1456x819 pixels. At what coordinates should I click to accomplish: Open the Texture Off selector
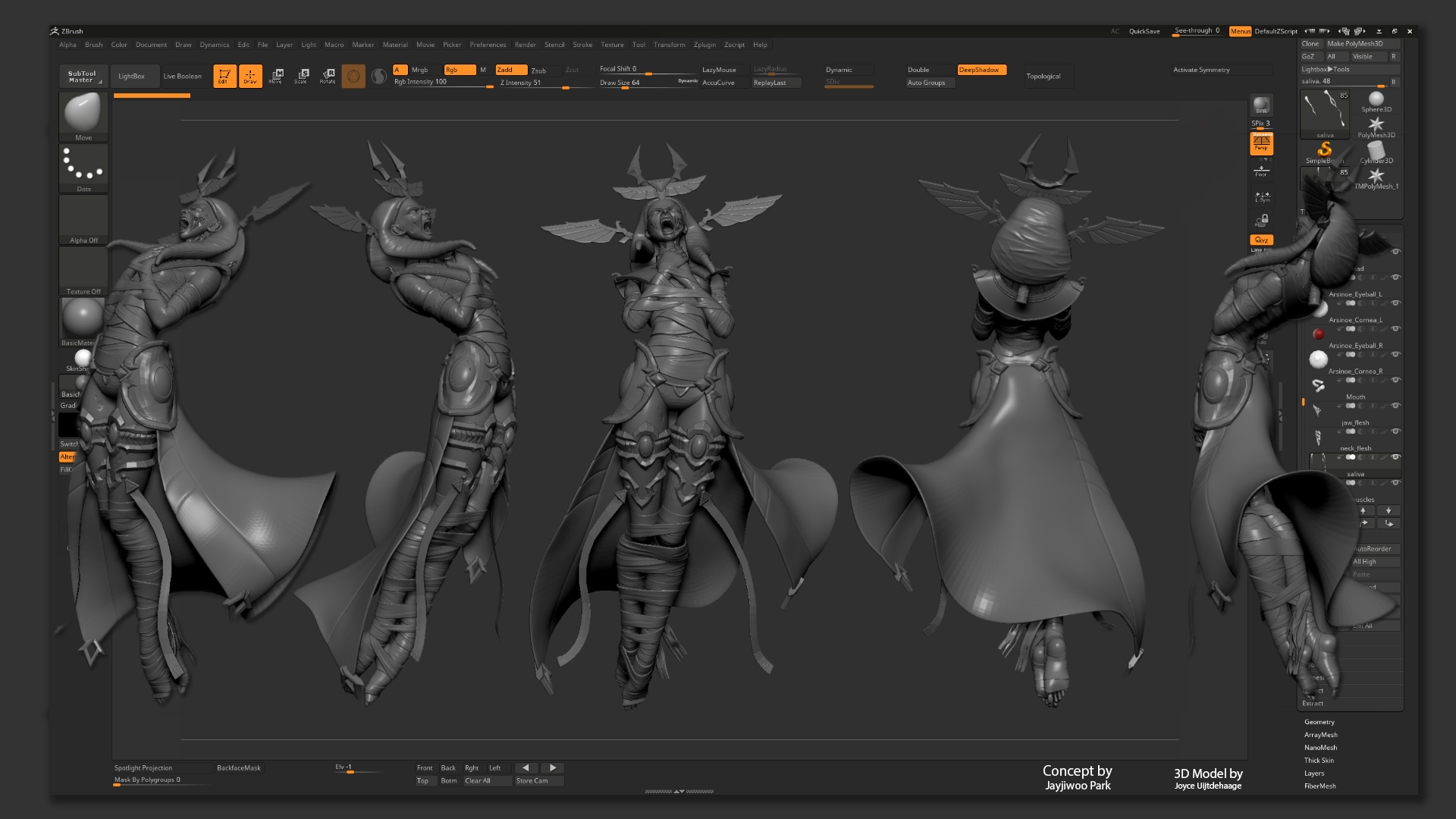pyautogui.click(x=83, y=271)
